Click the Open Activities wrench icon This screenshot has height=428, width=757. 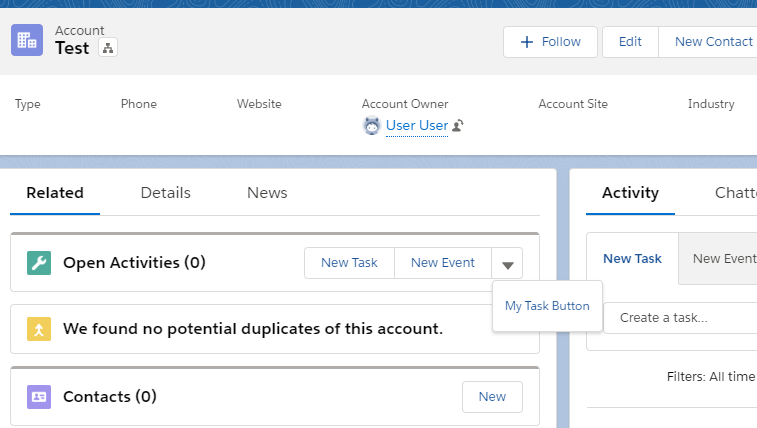click(38, 263)
